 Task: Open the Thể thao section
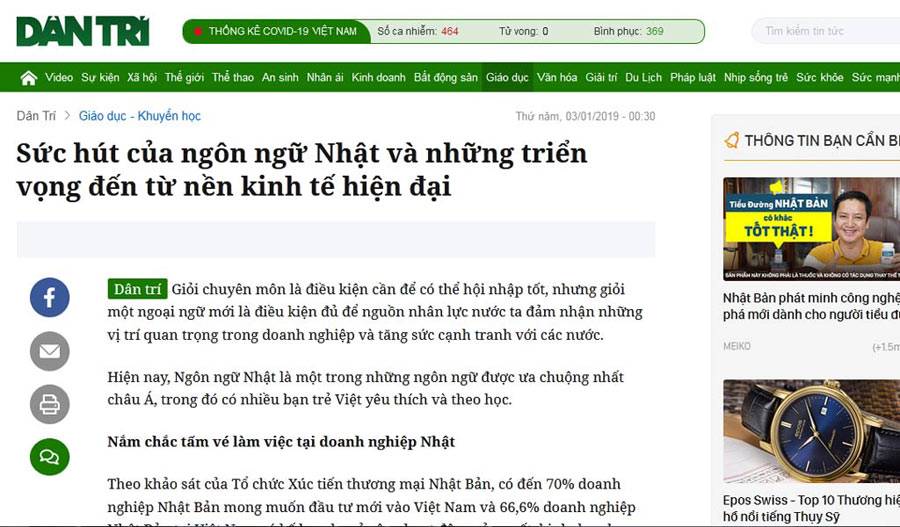pyautogui.click(x=233, y=78)
